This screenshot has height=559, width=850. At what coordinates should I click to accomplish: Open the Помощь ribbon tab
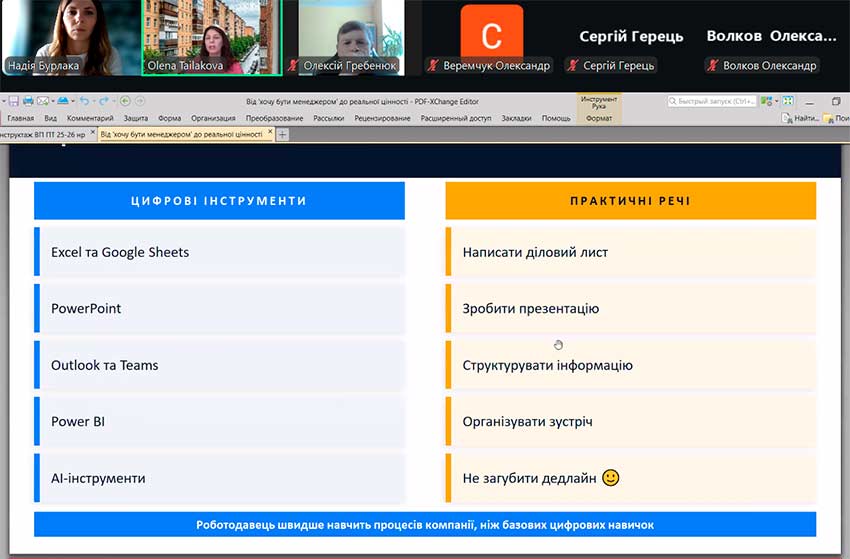[556, 118]
